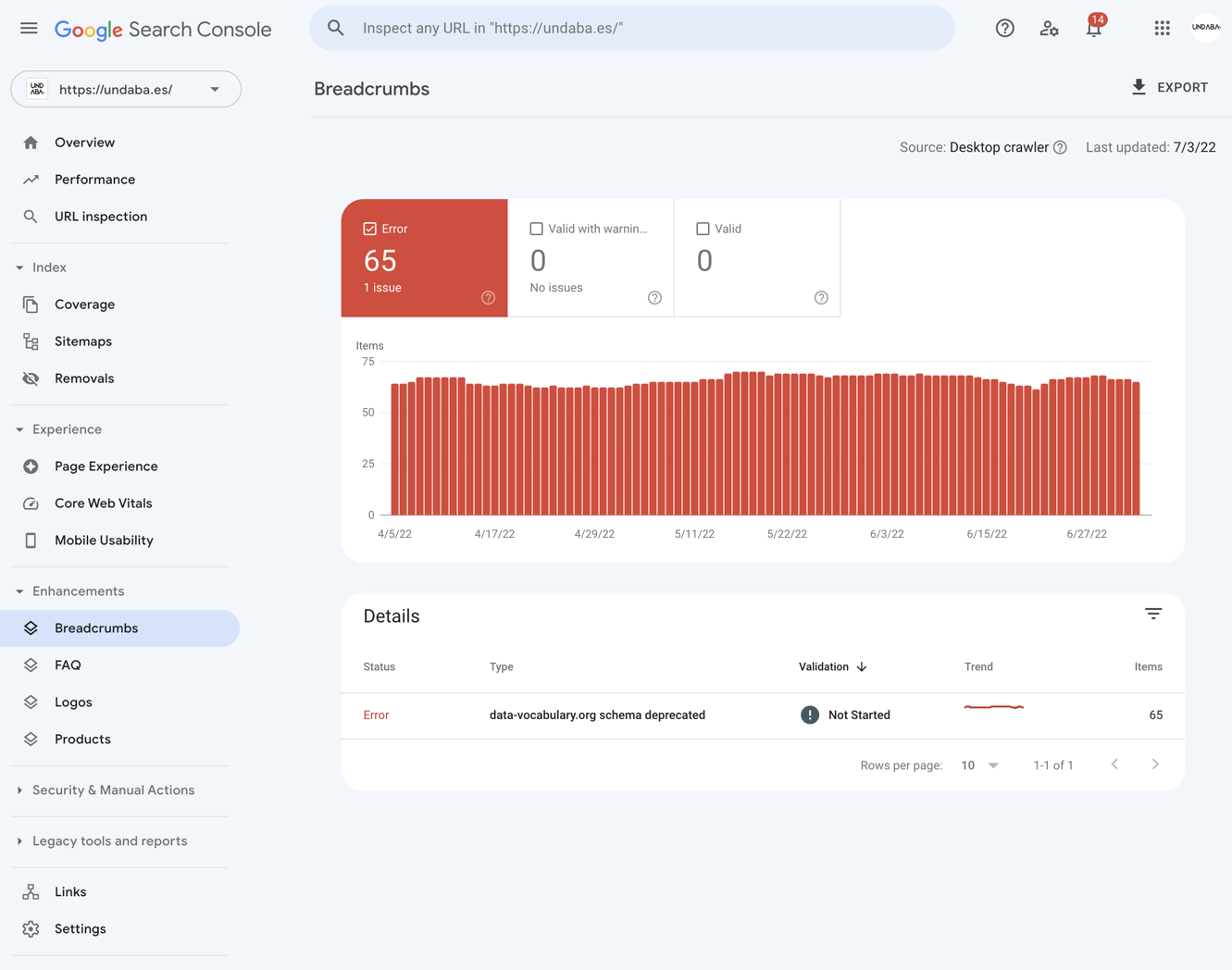The width and height of the screenshot is (1232, 970).
Task: Open the notifications bell icon
Action: point(1093,29)
